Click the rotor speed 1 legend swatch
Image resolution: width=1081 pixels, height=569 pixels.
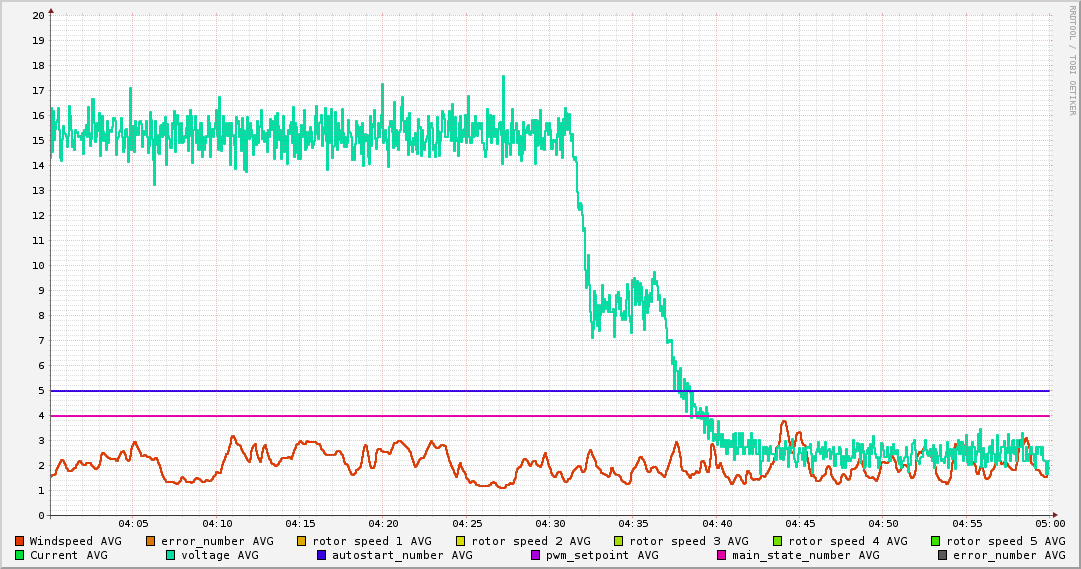(301, 541)
